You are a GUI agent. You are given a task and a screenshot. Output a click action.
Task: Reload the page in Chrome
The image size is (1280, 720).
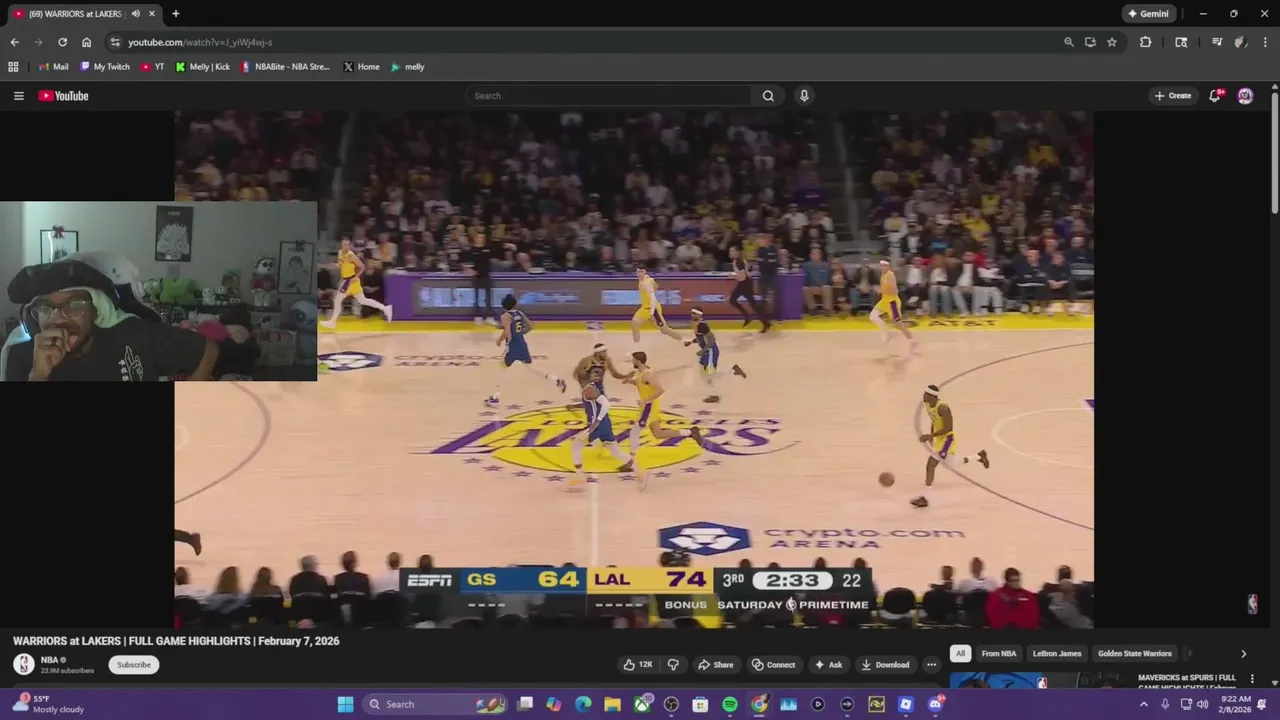(62, 42)
